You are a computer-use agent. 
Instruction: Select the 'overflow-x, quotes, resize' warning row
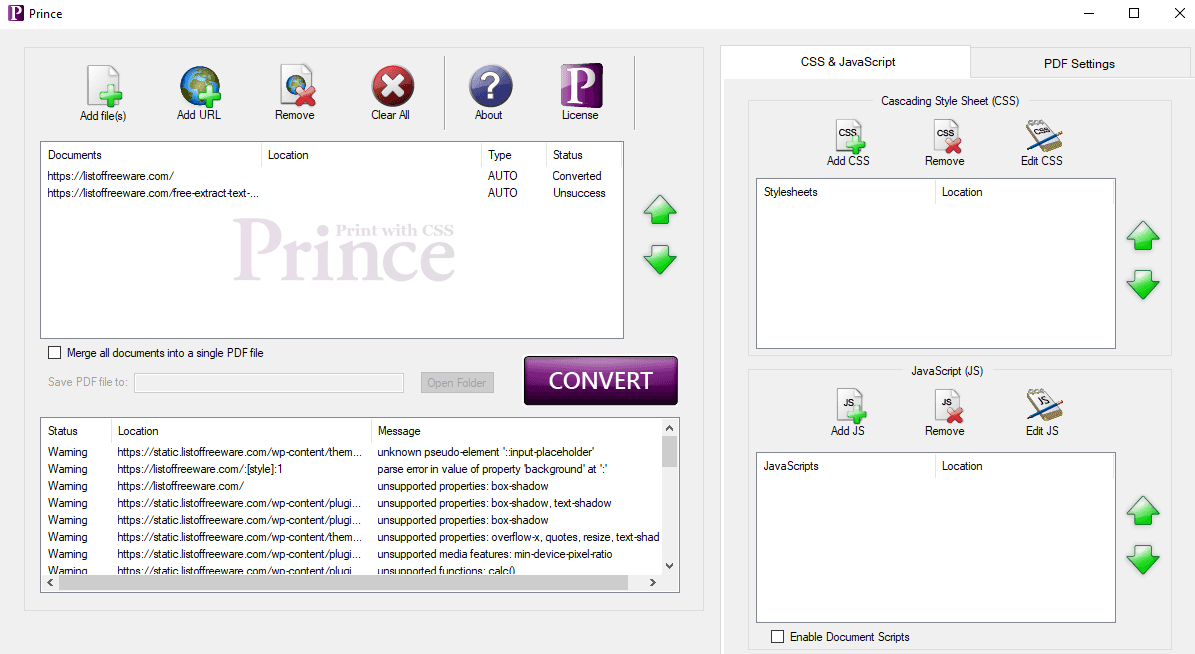coord(351,537)
